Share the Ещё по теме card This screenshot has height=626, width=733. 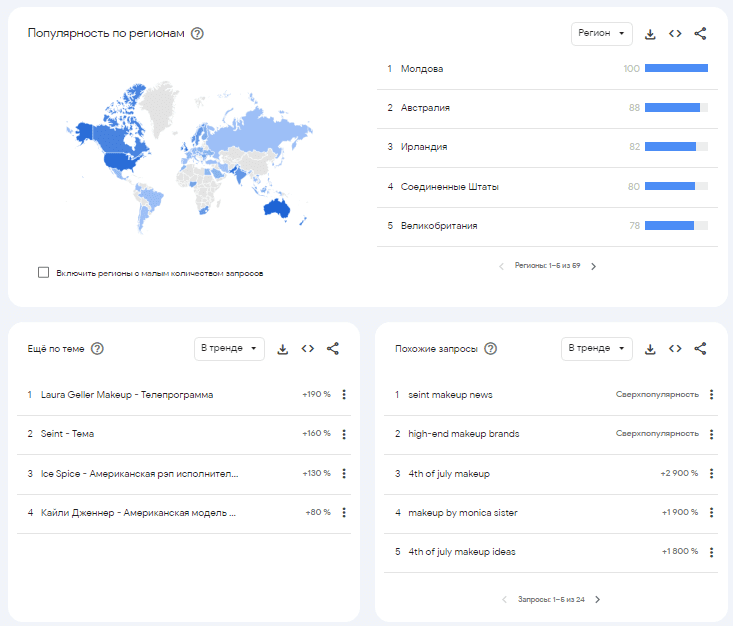click(333, 349)
